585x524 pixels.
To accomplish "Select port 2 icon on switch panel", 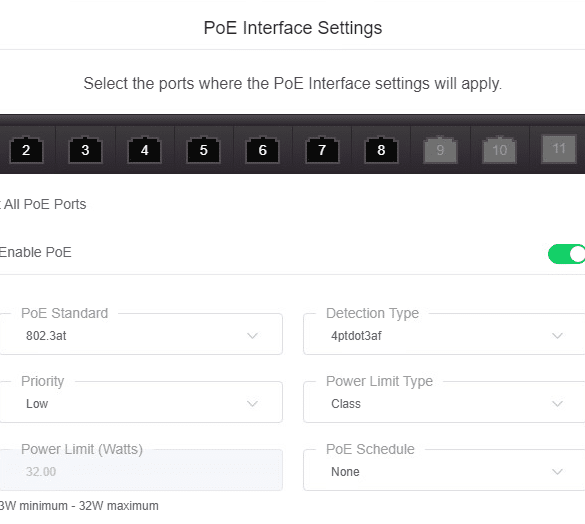I will [x=26, y=150].
